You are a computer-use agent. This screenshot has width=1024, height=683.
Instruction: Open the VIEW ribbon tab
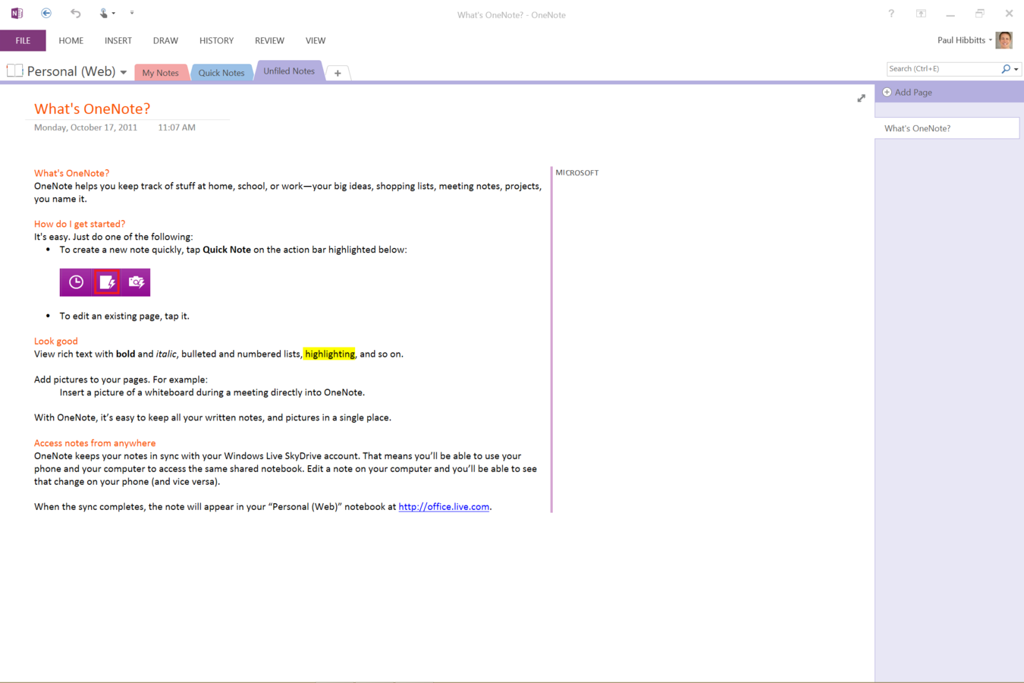(x=315, y=40)
